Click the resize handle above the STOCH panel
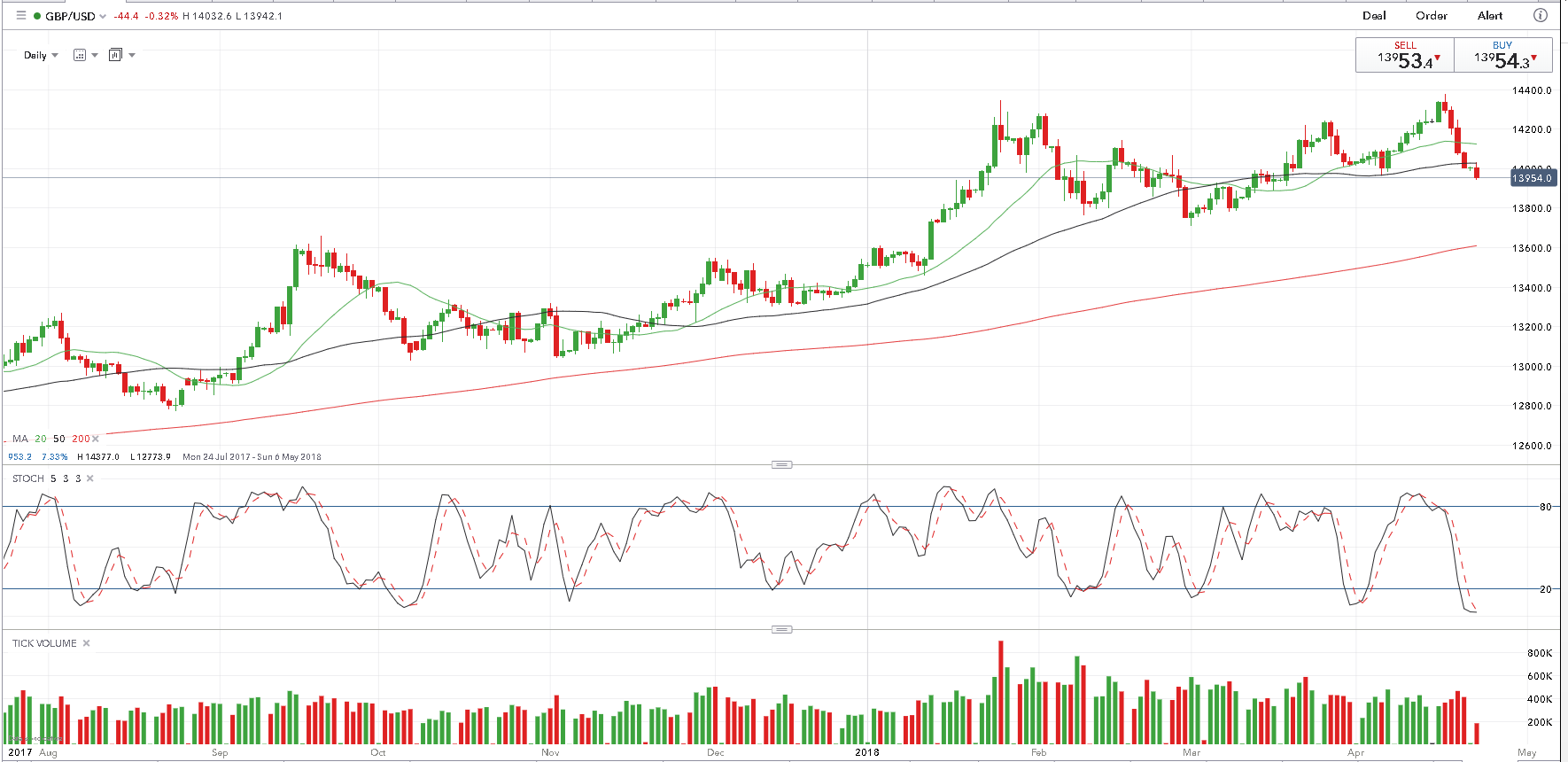The image size is (1568, 762). click(781, 464)
